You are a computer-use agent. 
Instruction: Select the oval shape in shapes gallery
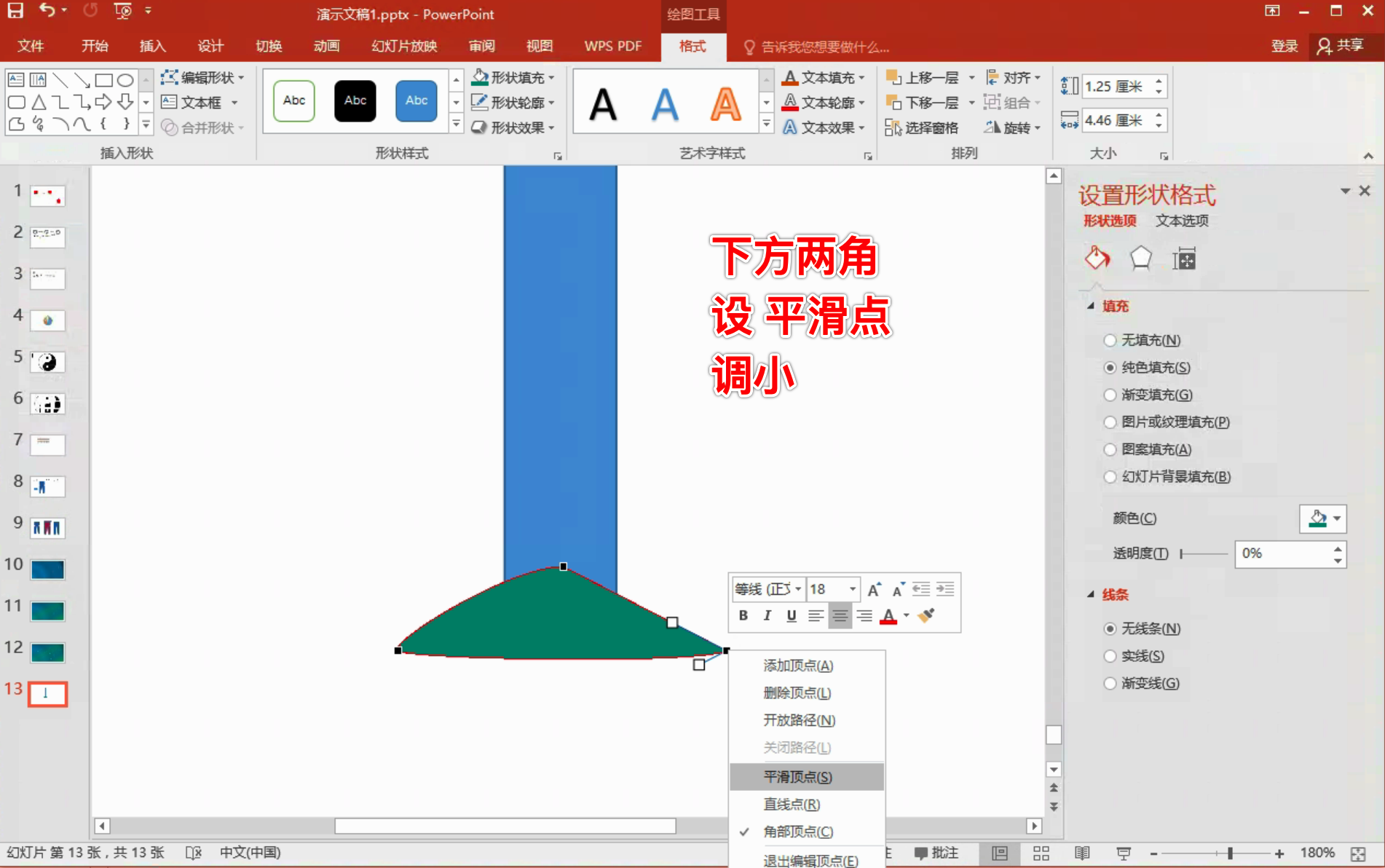coord(125,79)
